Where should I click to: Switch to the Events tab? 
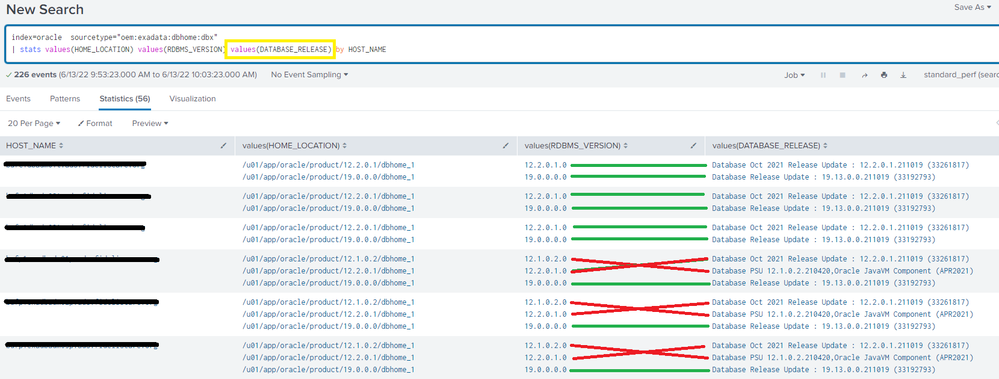point(18,99)
